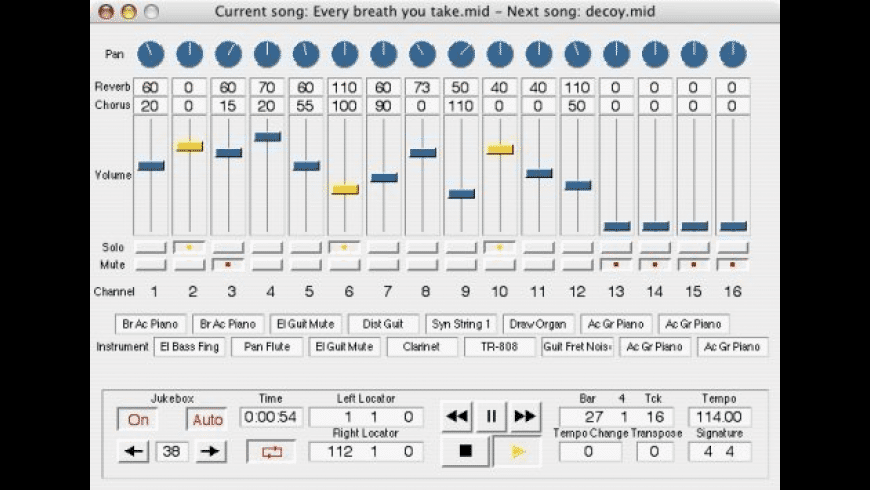Click the rewind playback button
Viewport: 870px width, 490px height.
point(457,417)
